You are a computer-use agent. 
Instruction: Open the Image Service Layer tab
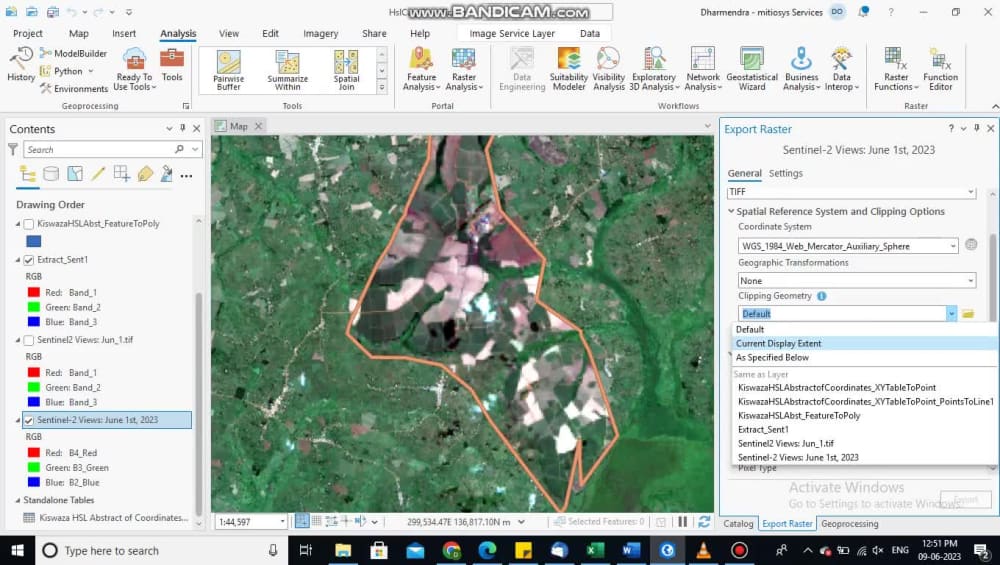click(x=512, y=34)
